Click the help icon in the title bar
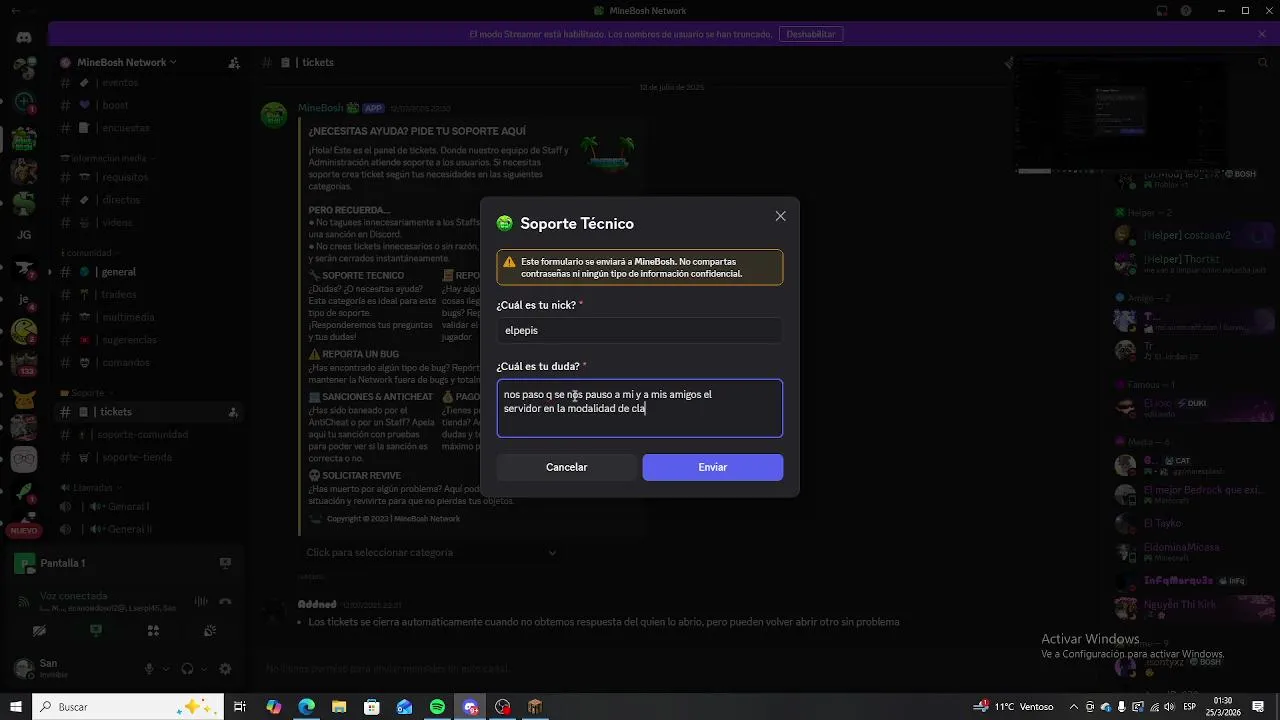 coord(1186,11)
